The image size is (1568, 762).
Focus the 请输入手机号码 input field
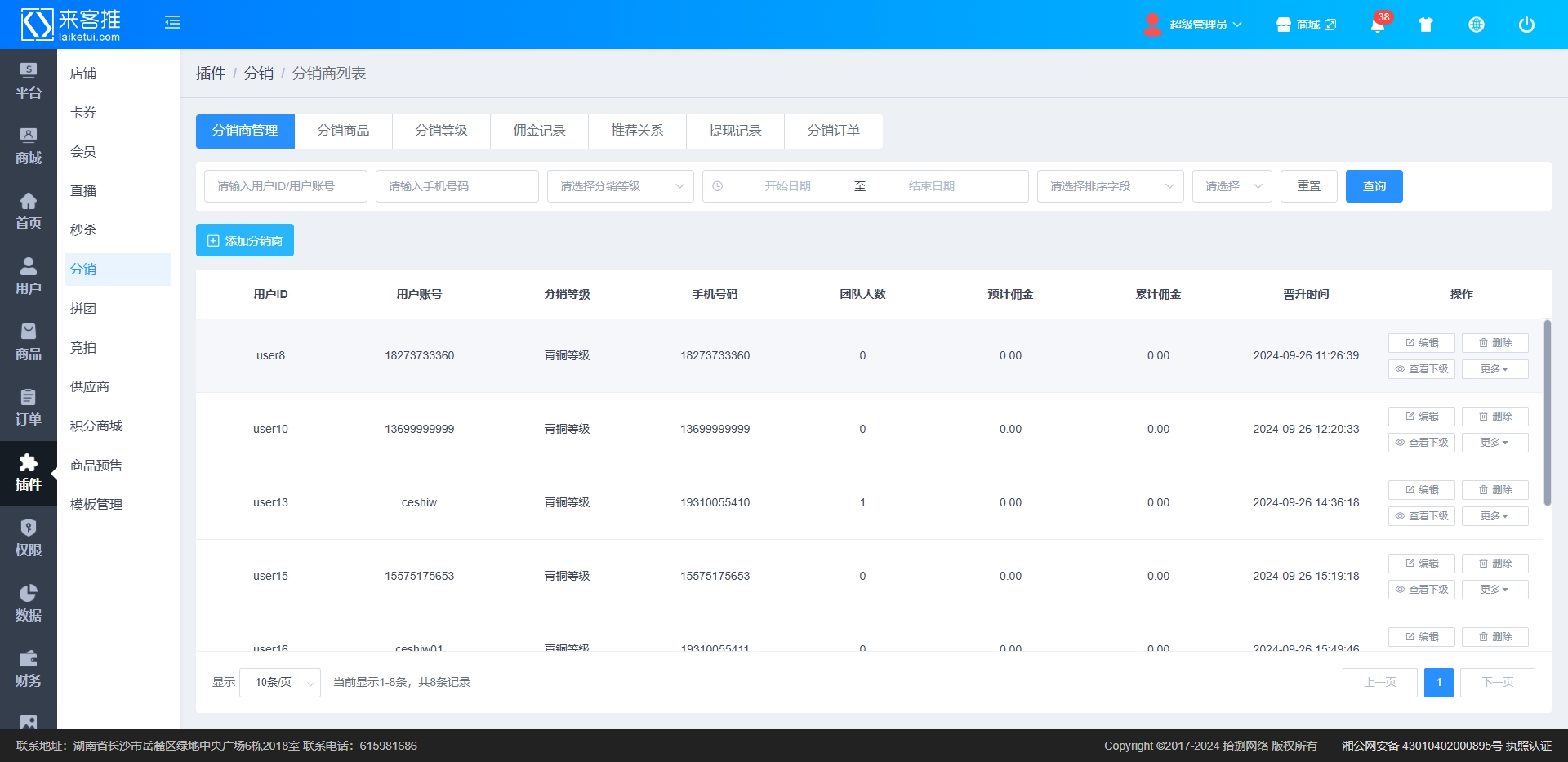tap(457, 186)
